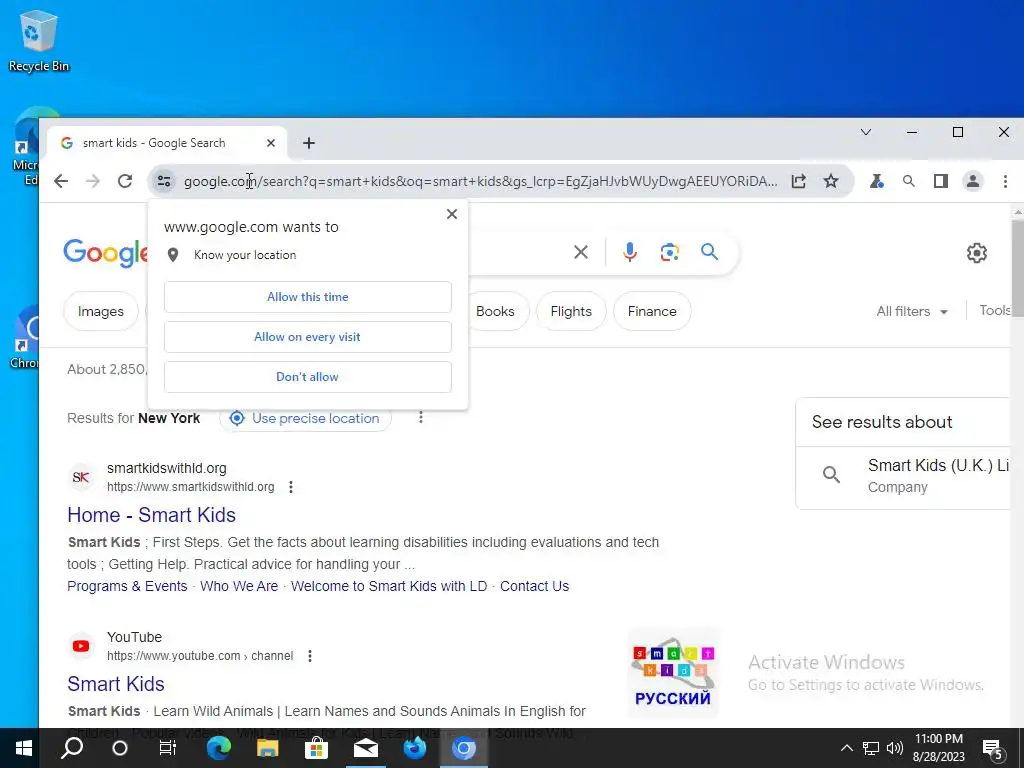Reload the Google search page
This screenshot has width=1024, height=768.
click(125, 181)
